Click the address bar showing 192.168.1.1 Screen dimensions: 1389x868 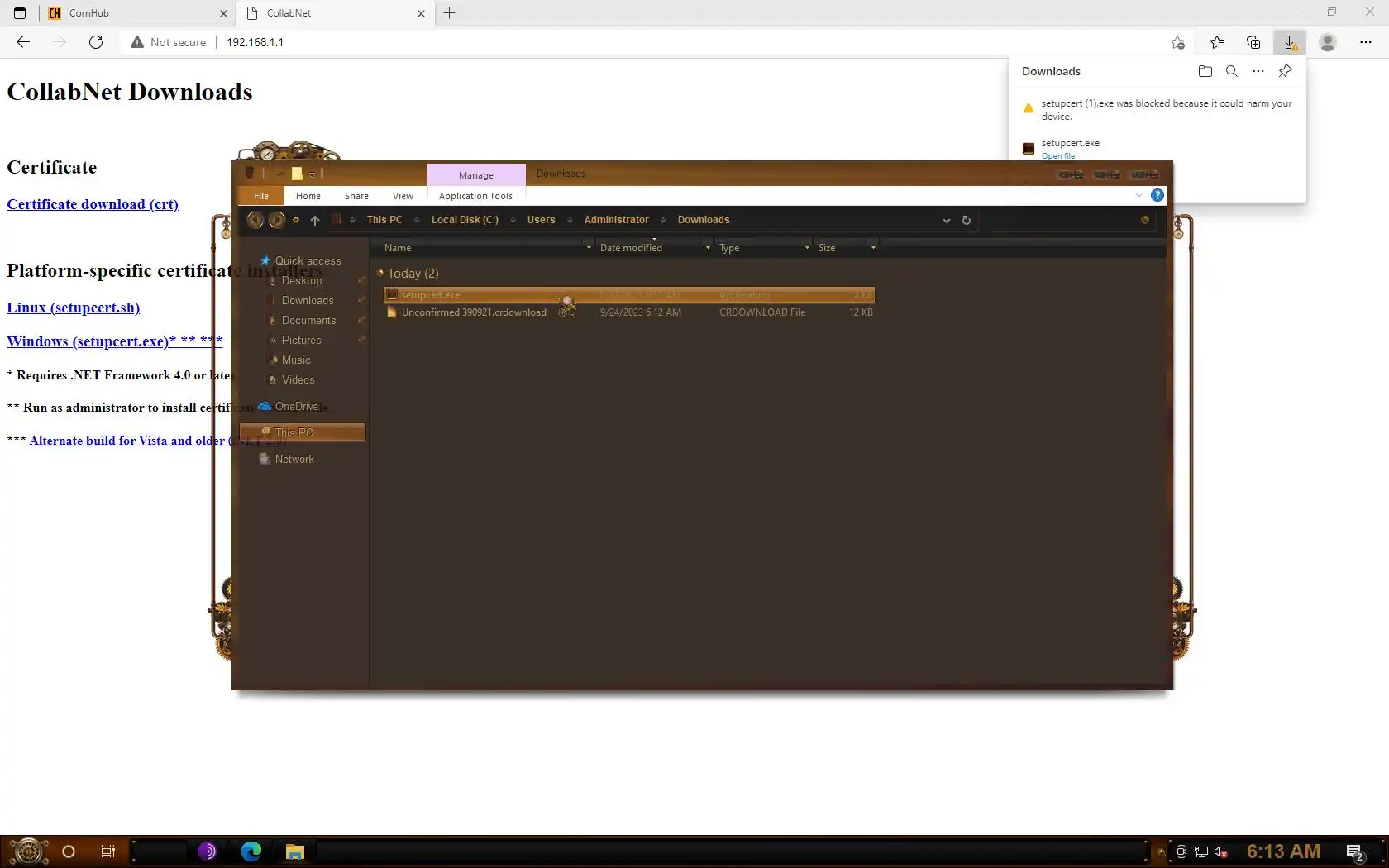(x=255, y=42)
